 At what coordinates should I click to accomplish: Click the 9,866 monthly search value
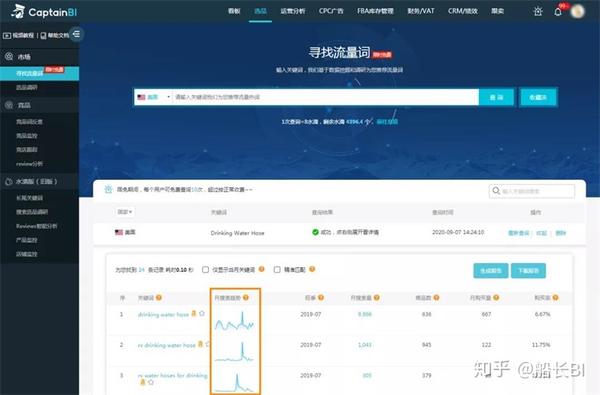[x=365, y=314]
